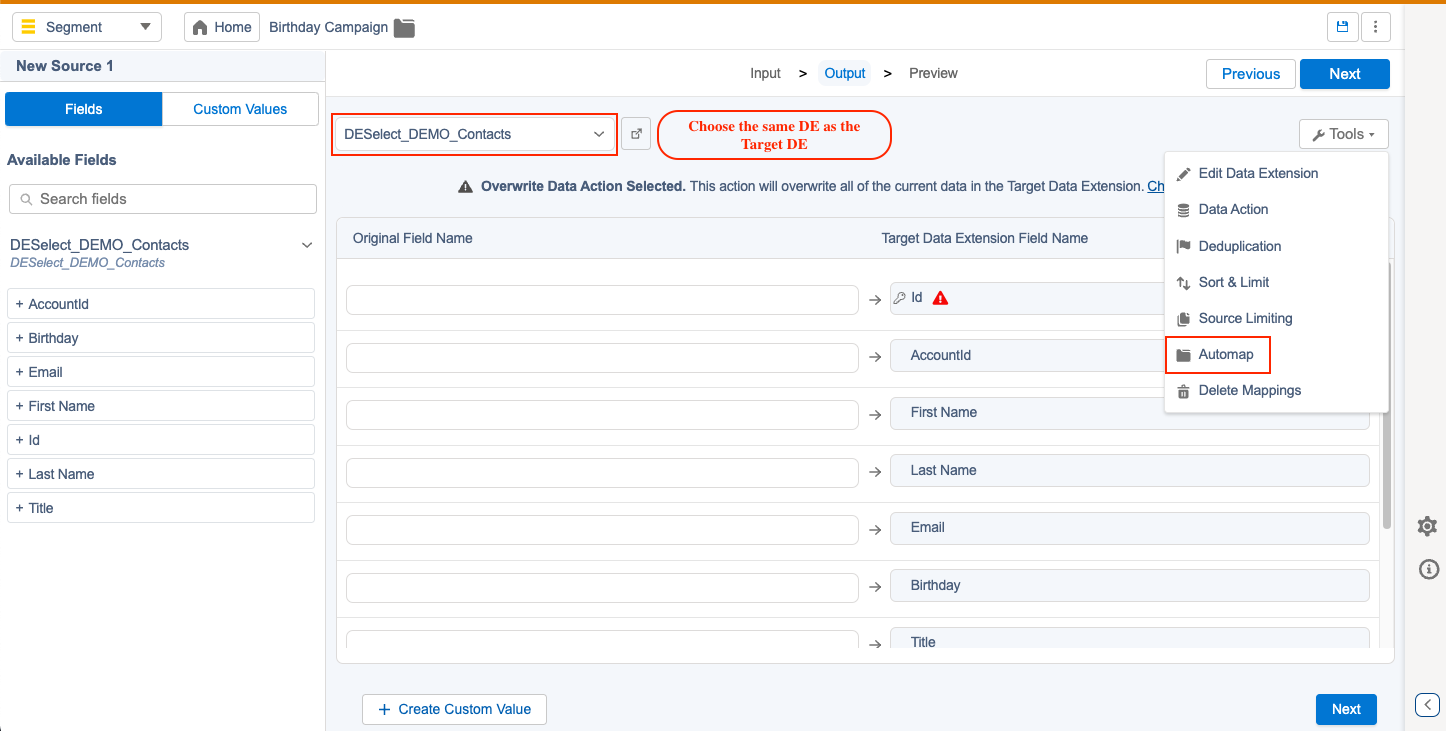Click the Previous button
Screen dimensions: 1446x731
[1251, 74]
